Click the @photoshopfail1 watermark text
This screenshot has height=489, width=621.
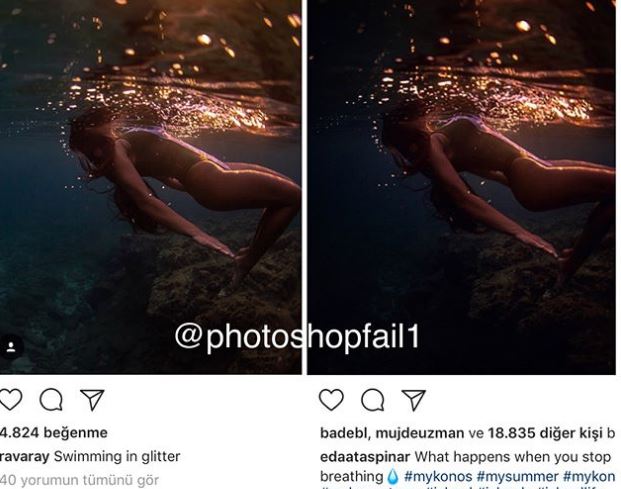click(297, 337)
